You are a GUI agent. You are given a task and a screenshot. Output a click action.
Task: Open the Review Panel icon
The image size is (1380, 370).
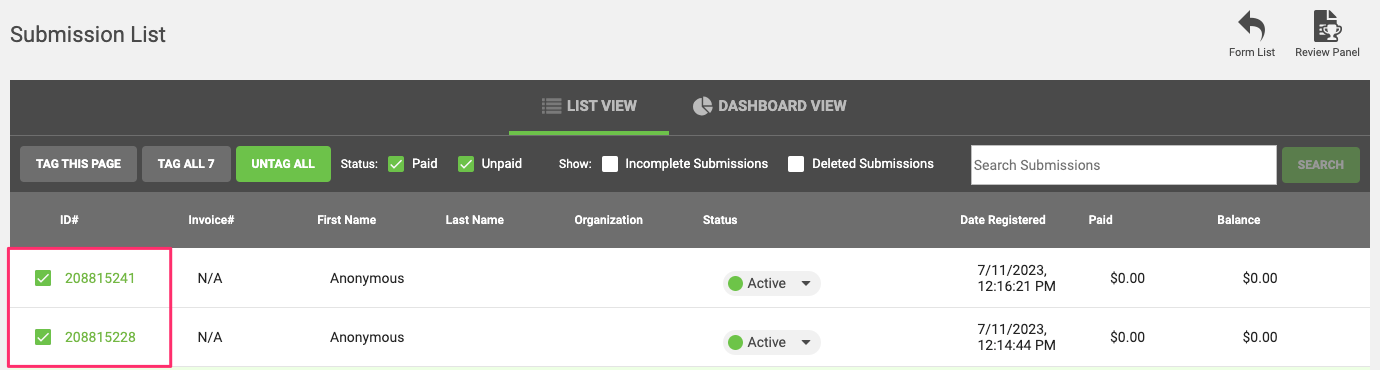coord(1327,26)
